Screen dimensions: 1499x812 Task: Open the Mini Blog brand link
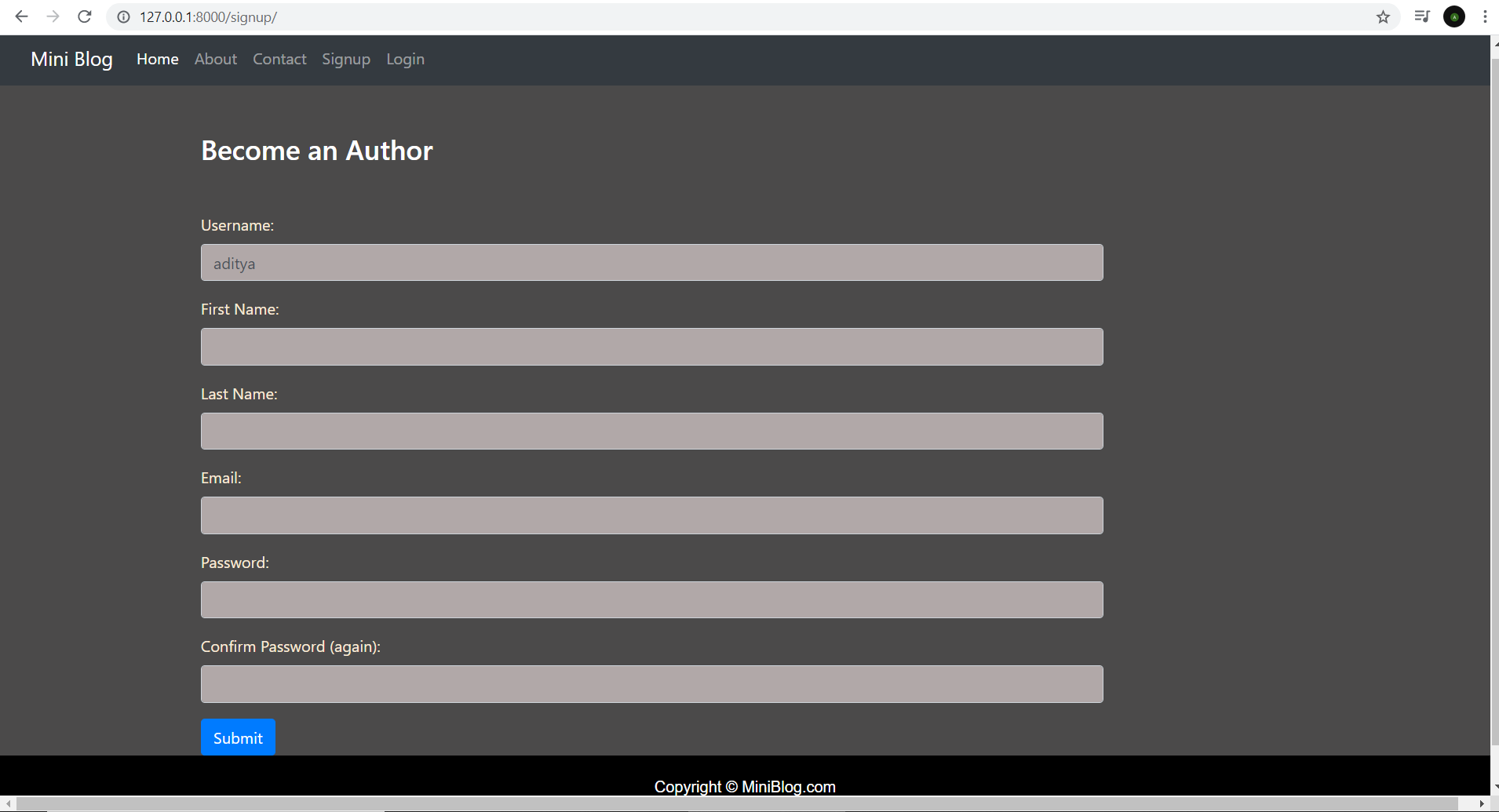tap(71, 60)
